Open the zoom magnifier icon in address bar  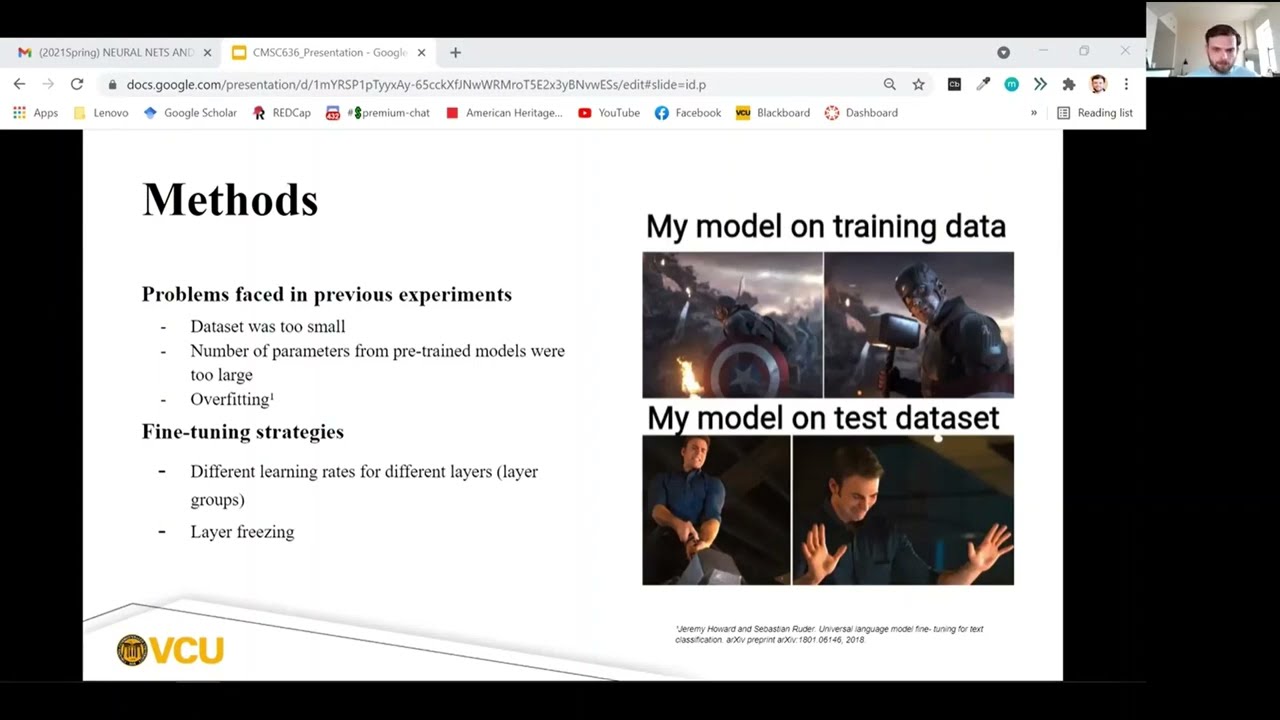889,85
